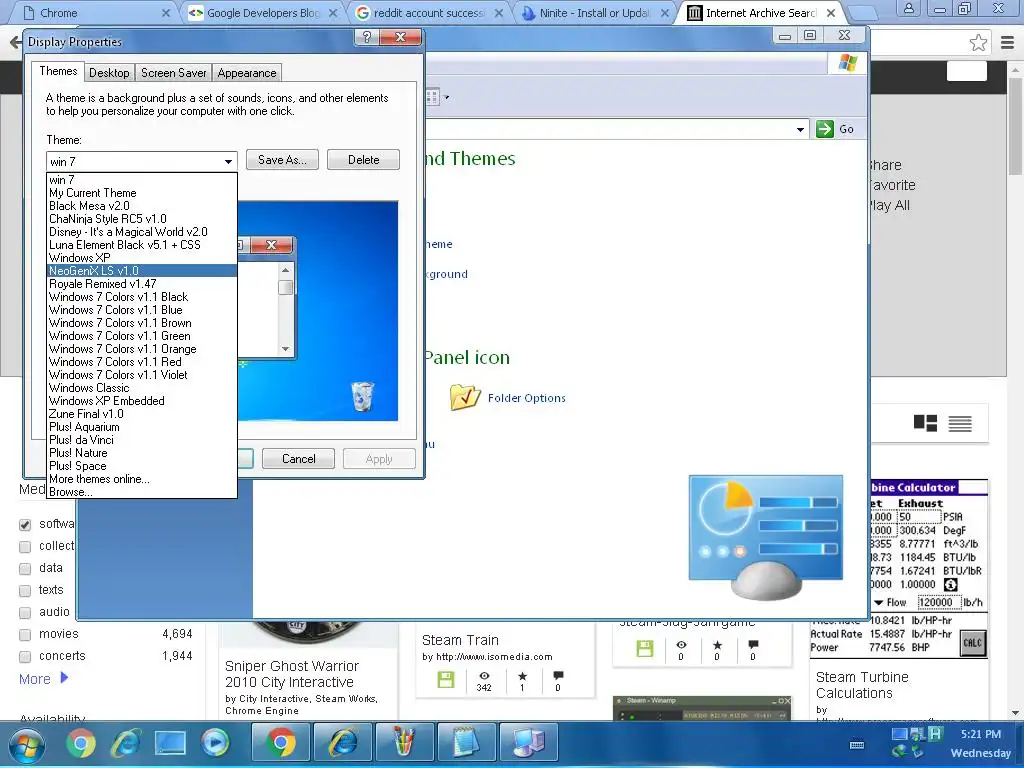Viewport: 1024px width, 768px height.
Task: Open the Ninite Chrome tab
Action: coord(594,12)
